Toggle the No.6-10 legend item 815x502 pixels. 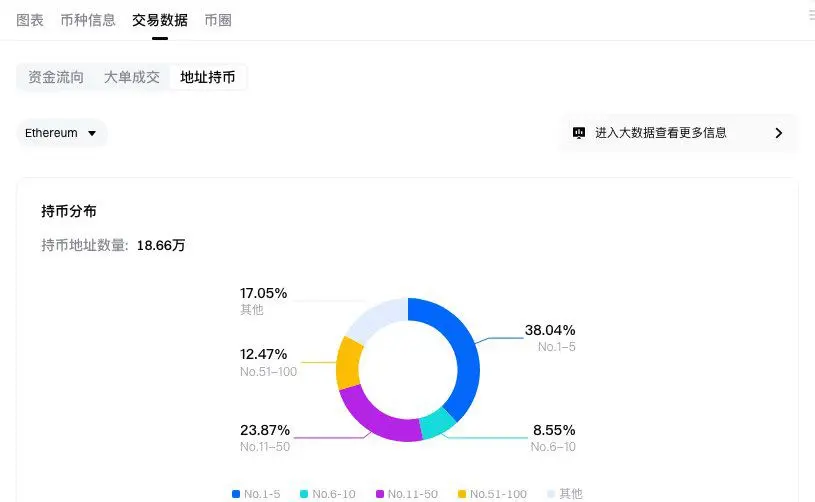coord(327,494)
